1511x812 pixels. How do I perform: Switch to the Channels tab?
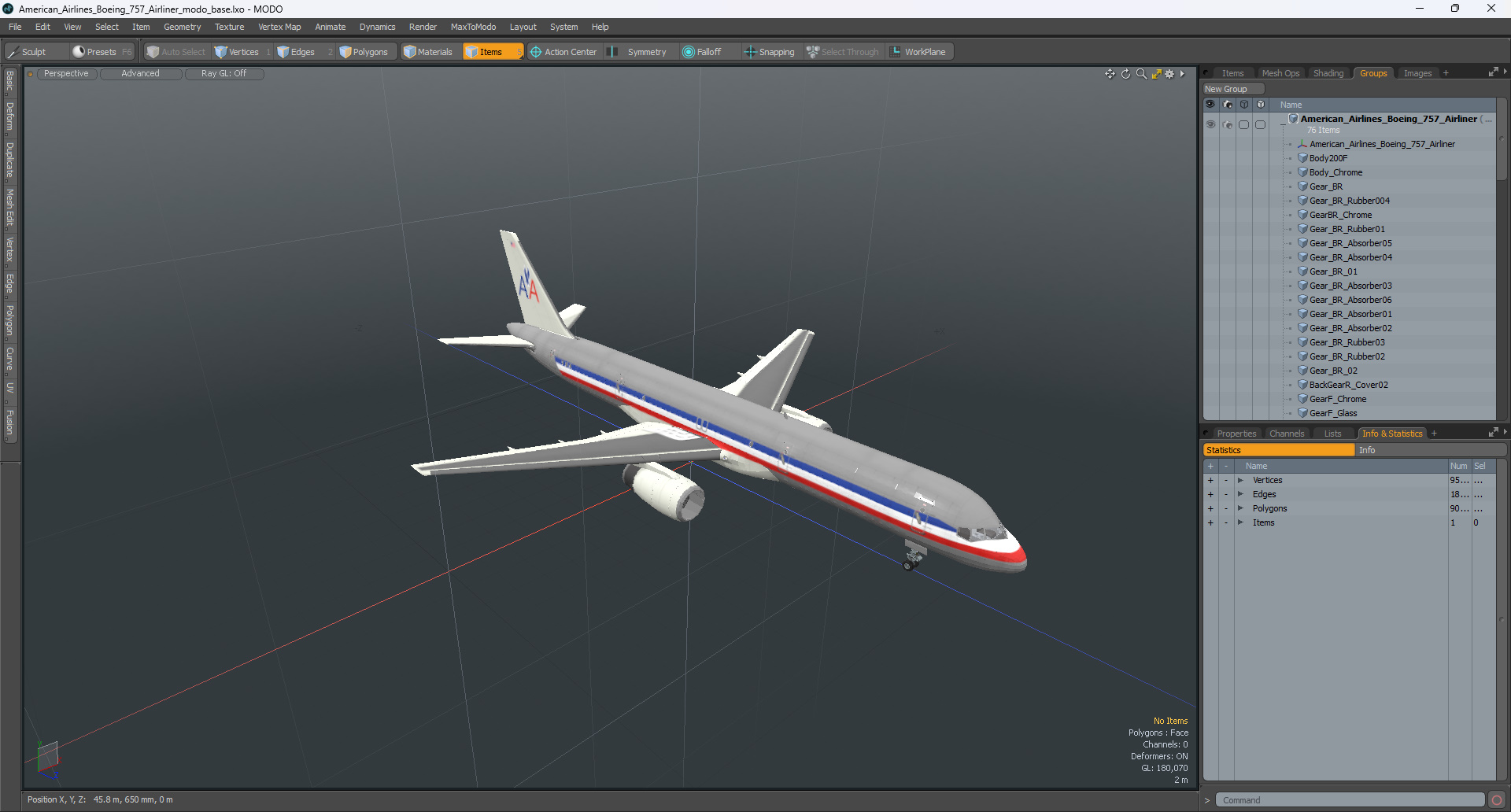pyautogui.click(x=1287, y=434)
